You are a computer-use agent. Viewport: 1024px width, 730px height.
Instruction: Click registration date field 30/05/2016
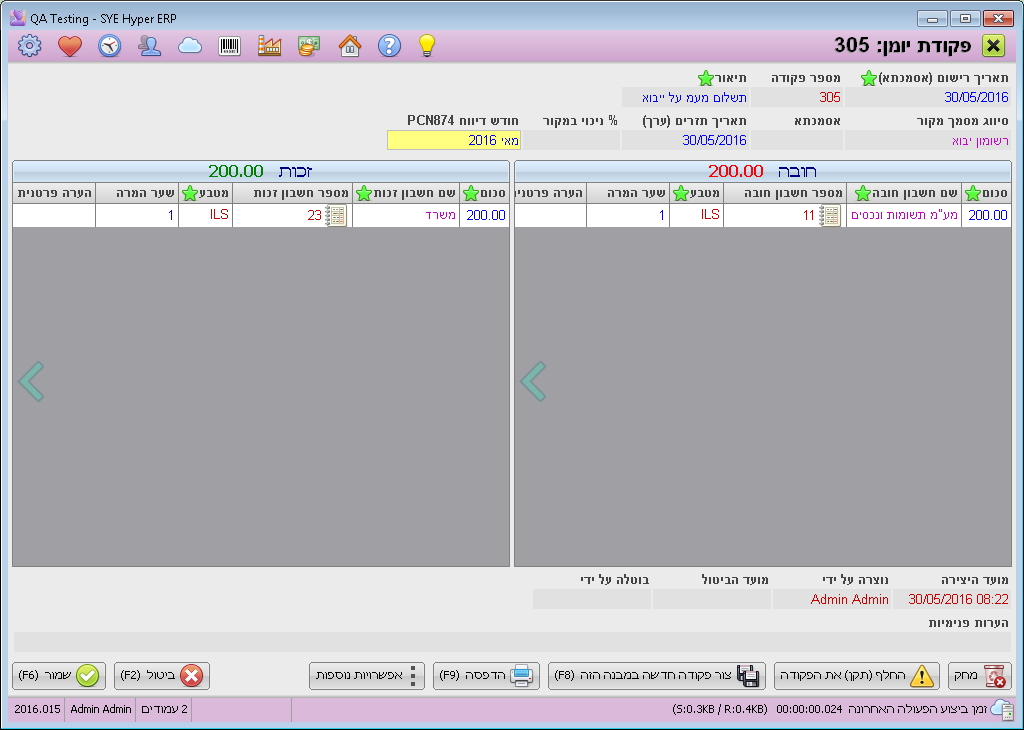(x=928, y=98)
